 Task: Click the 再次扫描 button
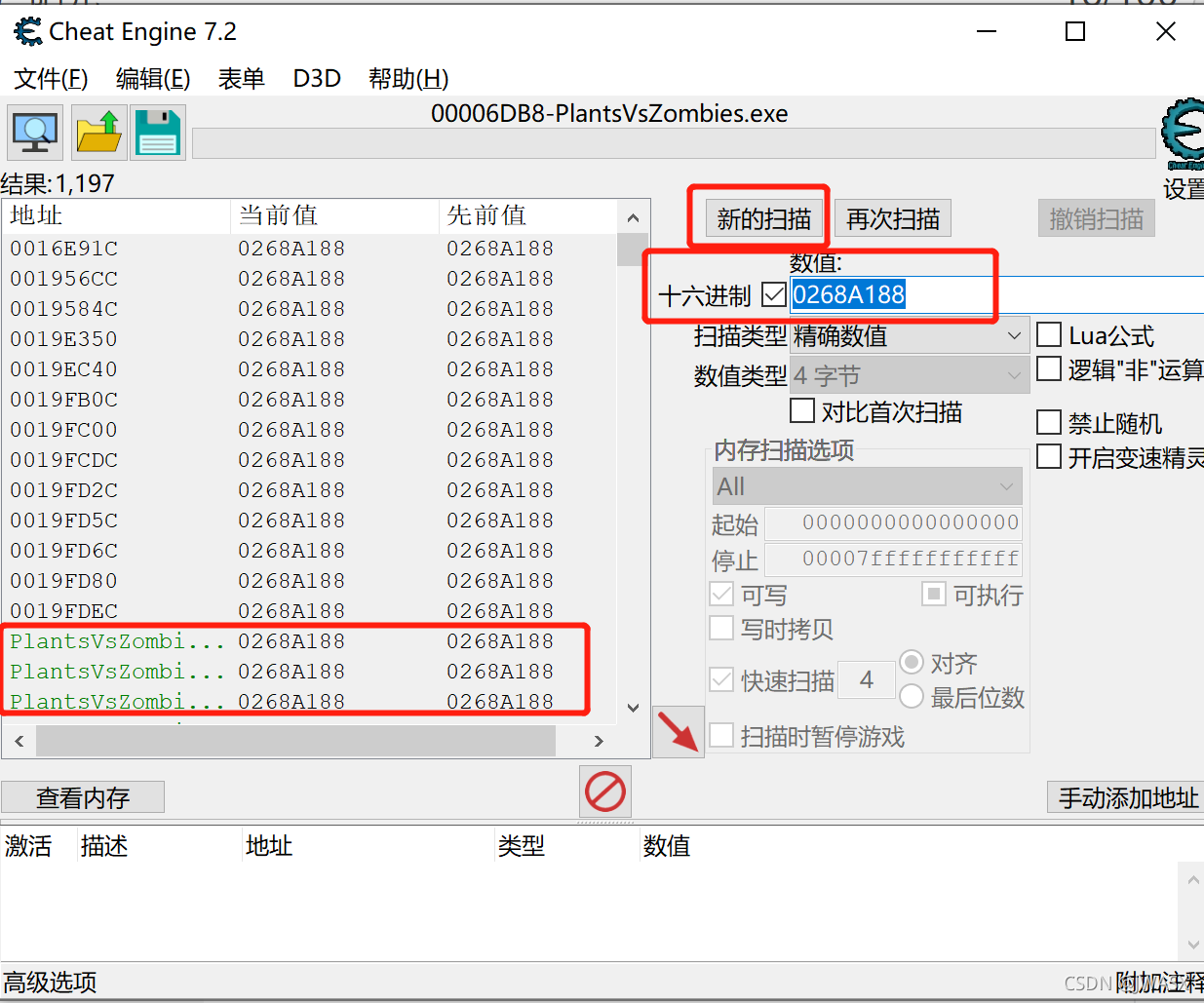893,219
